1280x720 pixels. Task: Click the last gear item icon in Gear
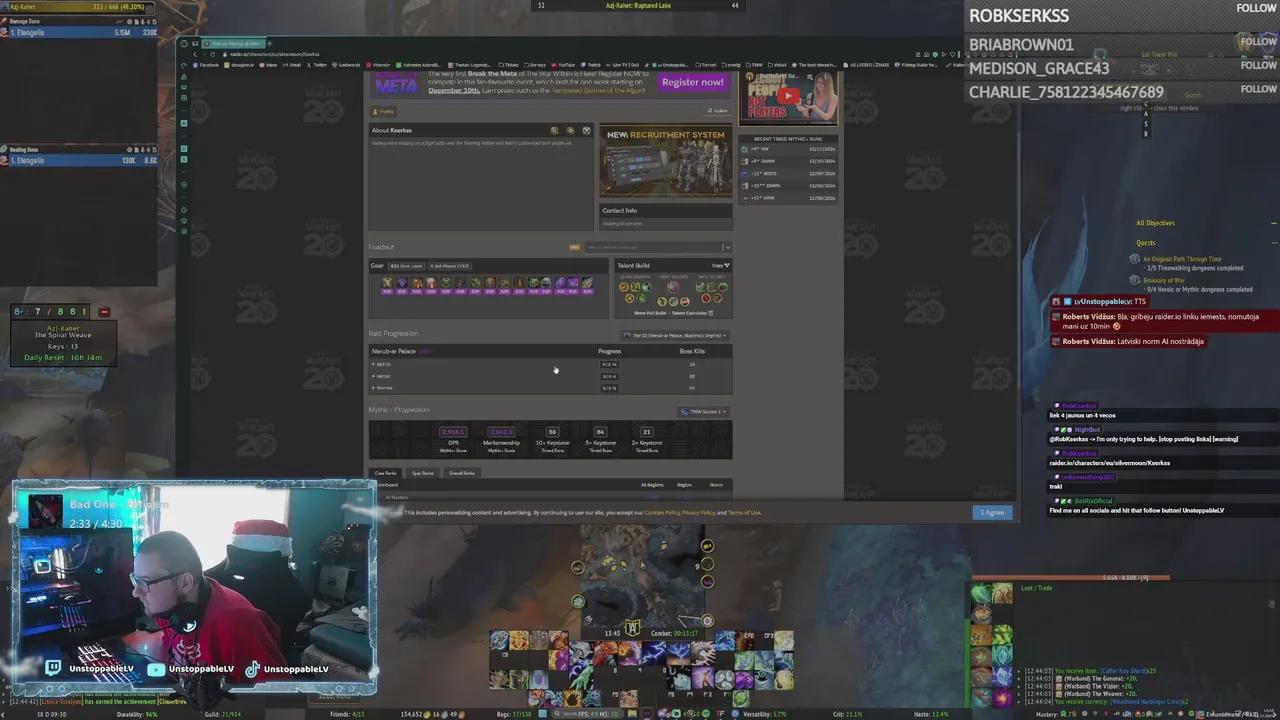588,284
